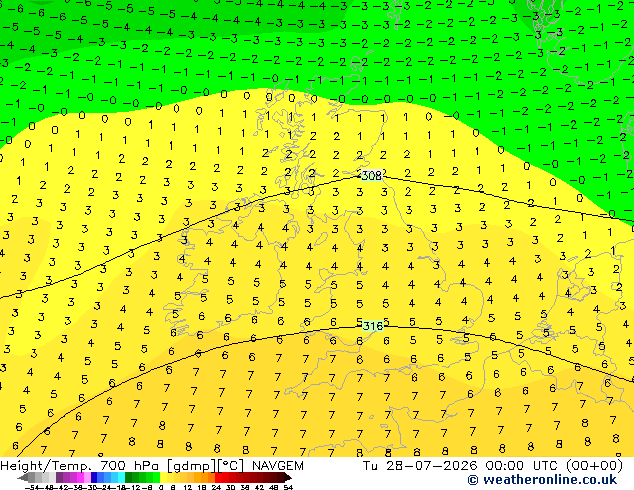Click the 316 height contour label
The width and height of the screenshot is (634, 490).
[x=372, y=326]
